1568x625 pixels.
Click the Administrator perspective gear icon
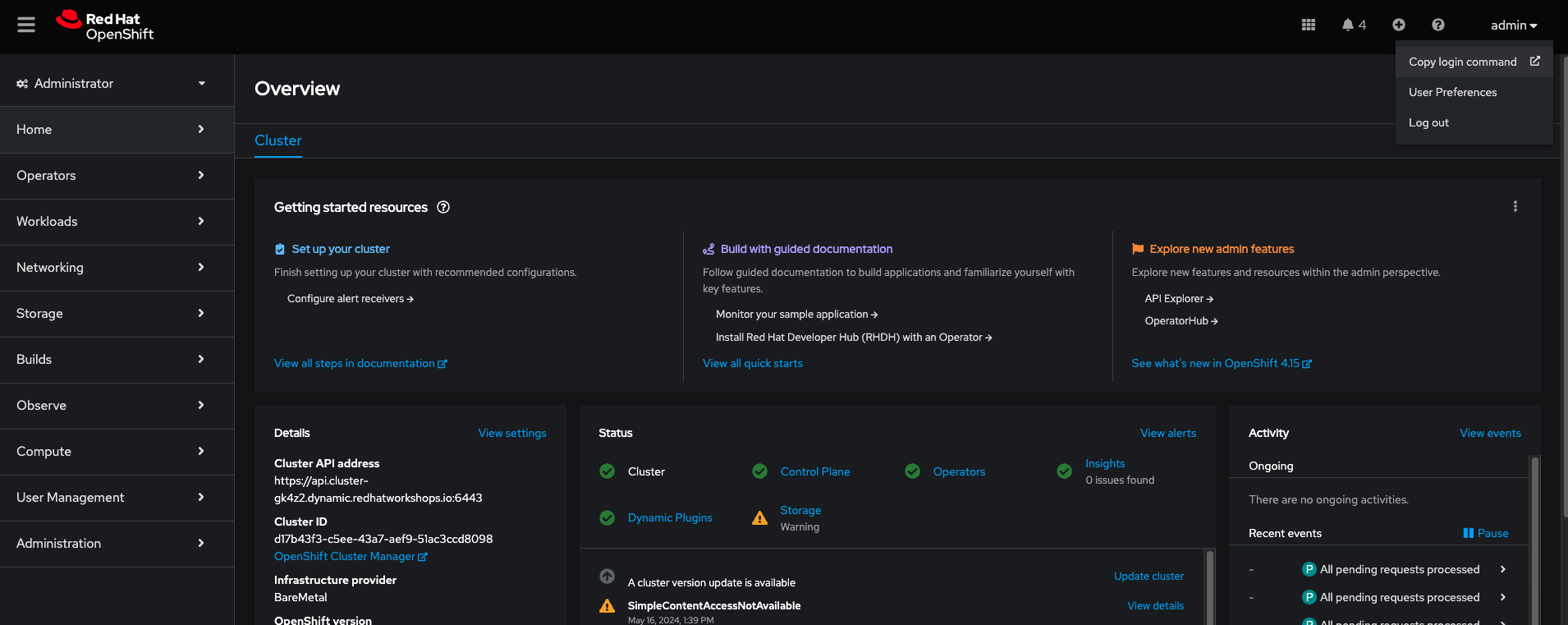tap(22, 84)
